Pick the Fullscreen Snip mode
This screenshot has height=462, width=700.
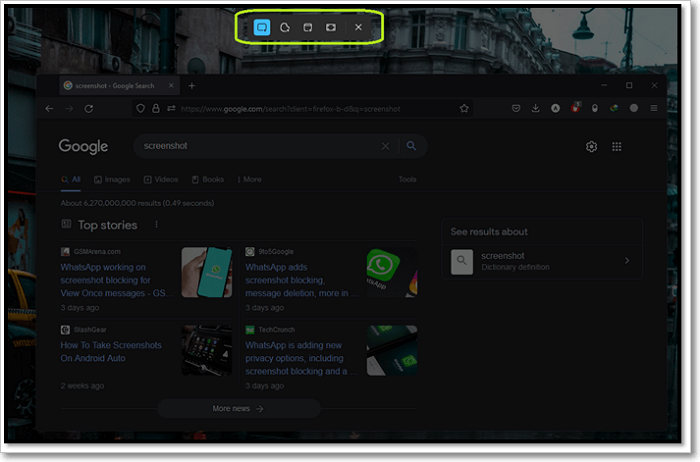[x=332, y=27]
